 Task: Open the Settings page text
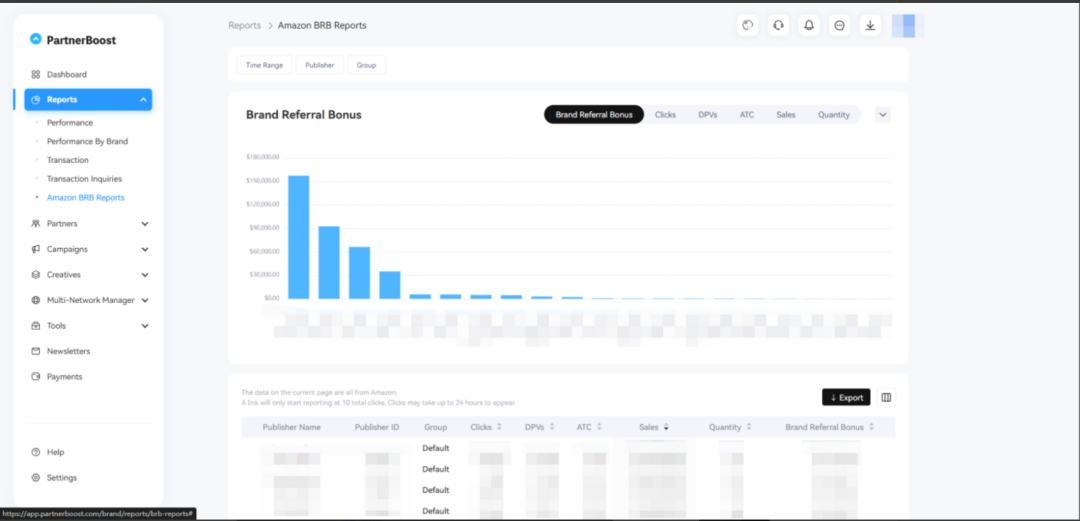coord(62,478)
